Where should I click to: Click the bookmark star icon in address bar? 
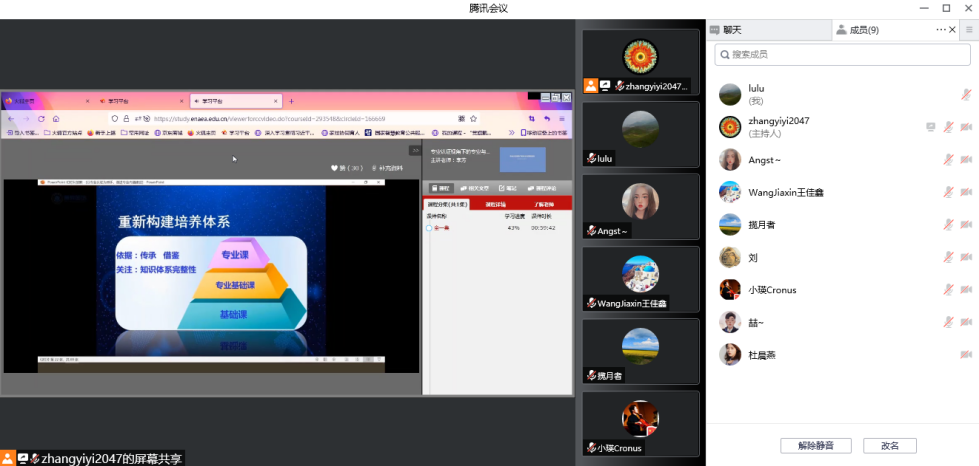(x=474, y=118)
